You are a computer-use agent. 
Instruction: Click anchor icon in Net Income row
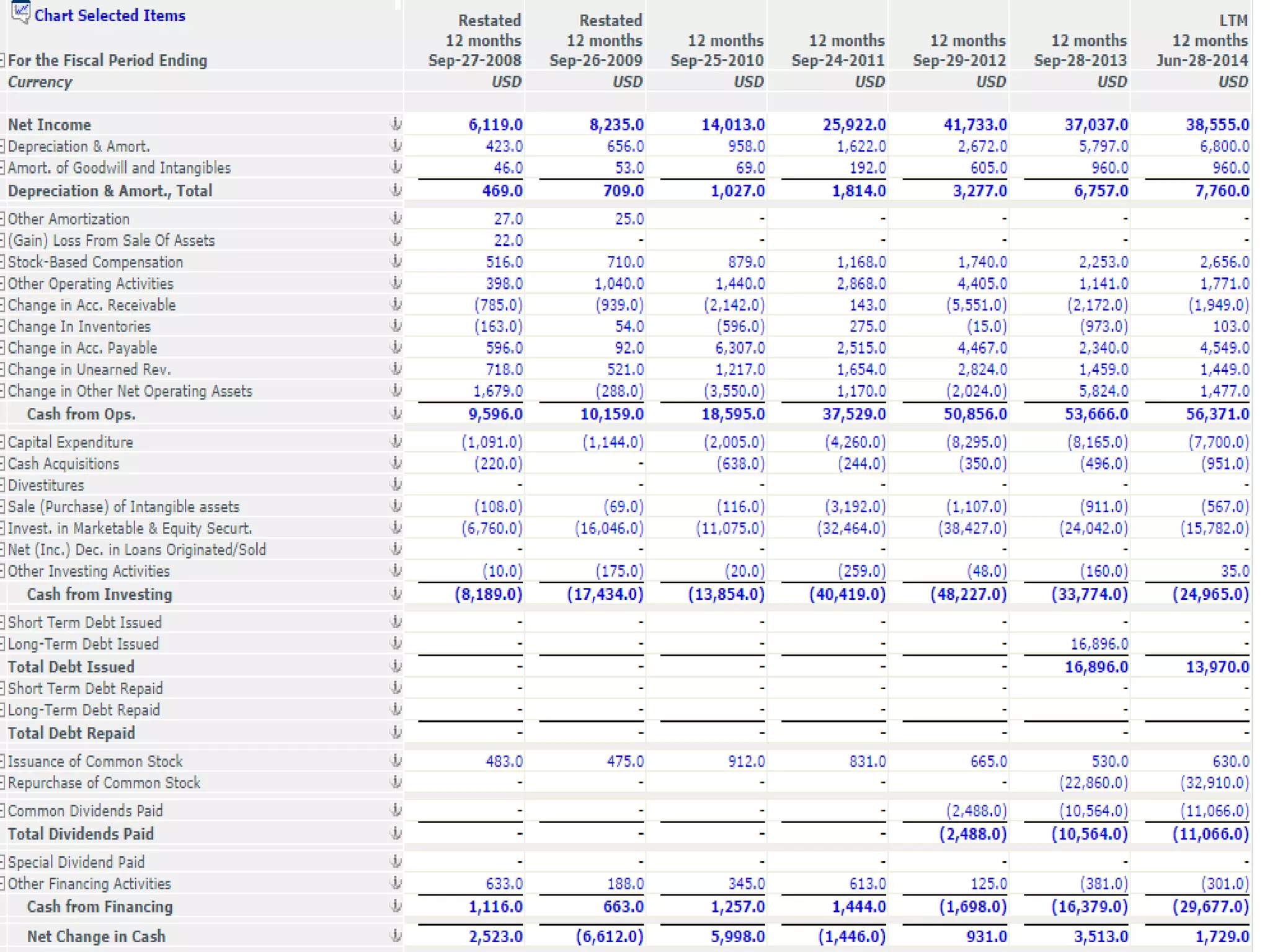pos(395,124)
